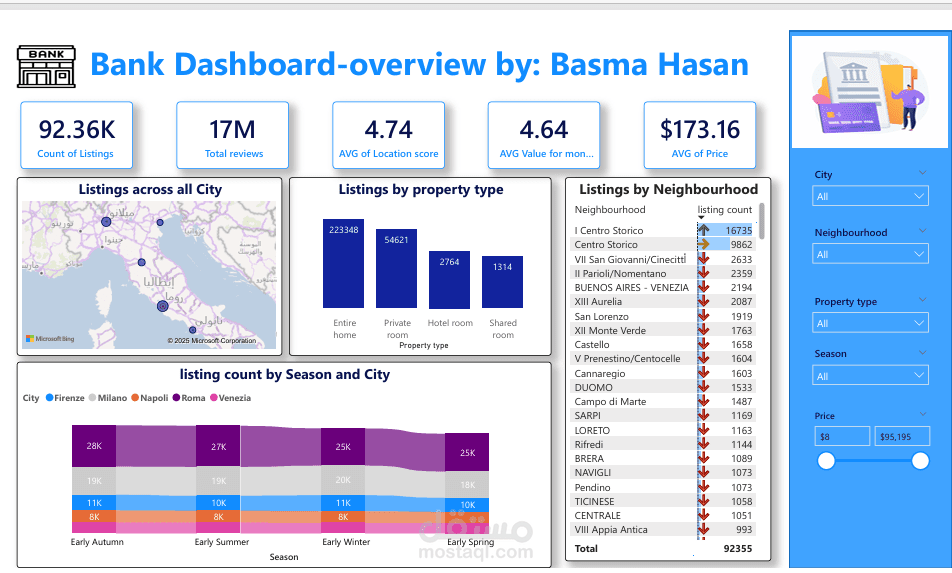The width and height of the screenshot is (952, 573).
Task: Click the Roma 28K Early Autumn segment
Action: point(94,446)
